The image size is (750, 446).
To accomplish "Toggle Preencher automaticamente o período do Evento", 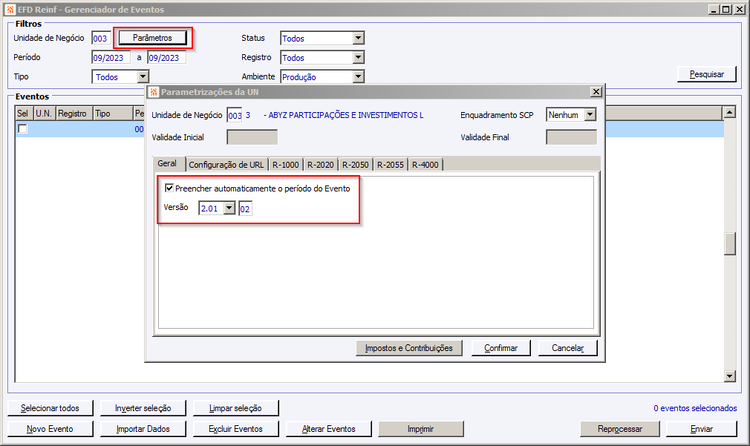I will pos(169,188).
